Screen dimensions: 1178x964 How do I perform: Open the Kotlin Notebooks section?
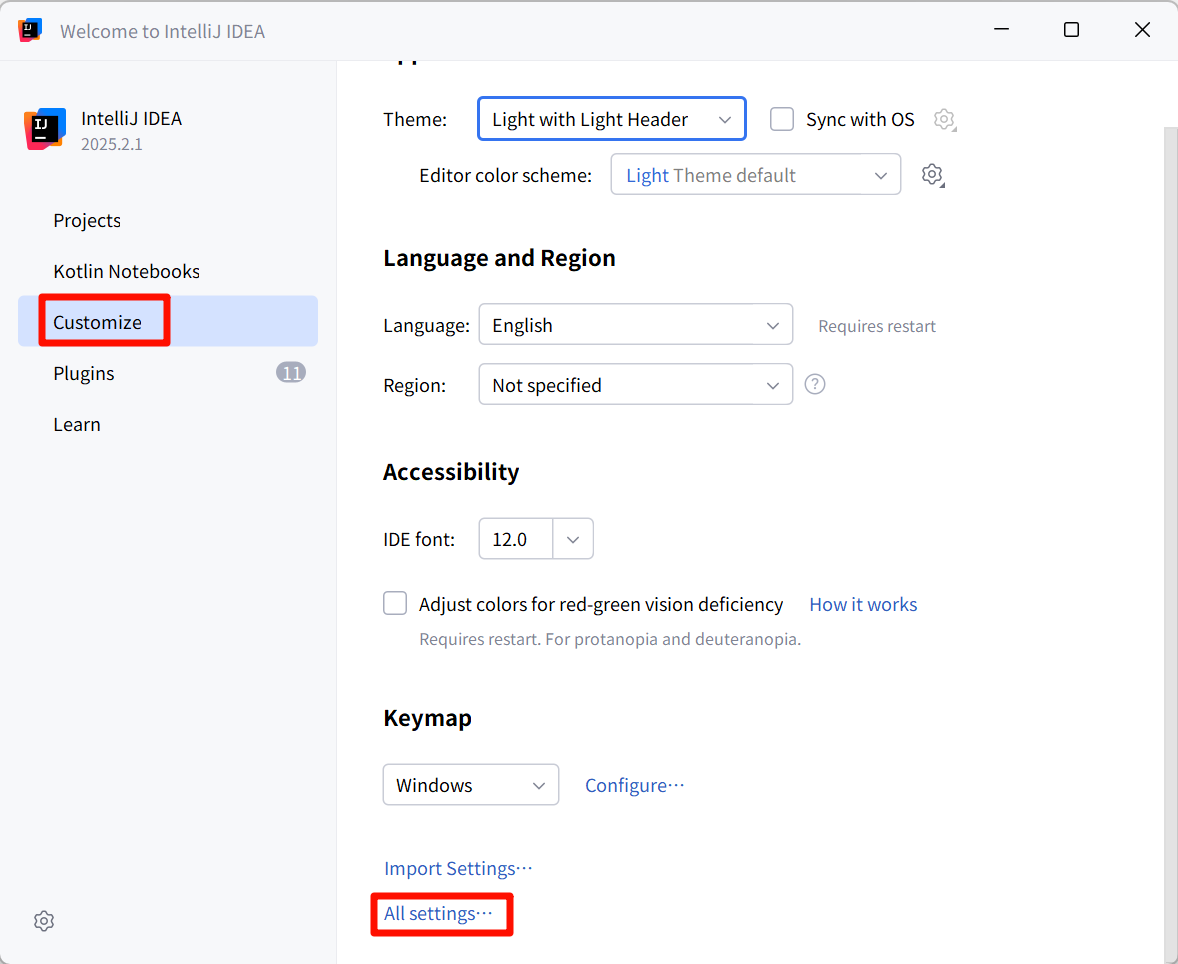126,272
